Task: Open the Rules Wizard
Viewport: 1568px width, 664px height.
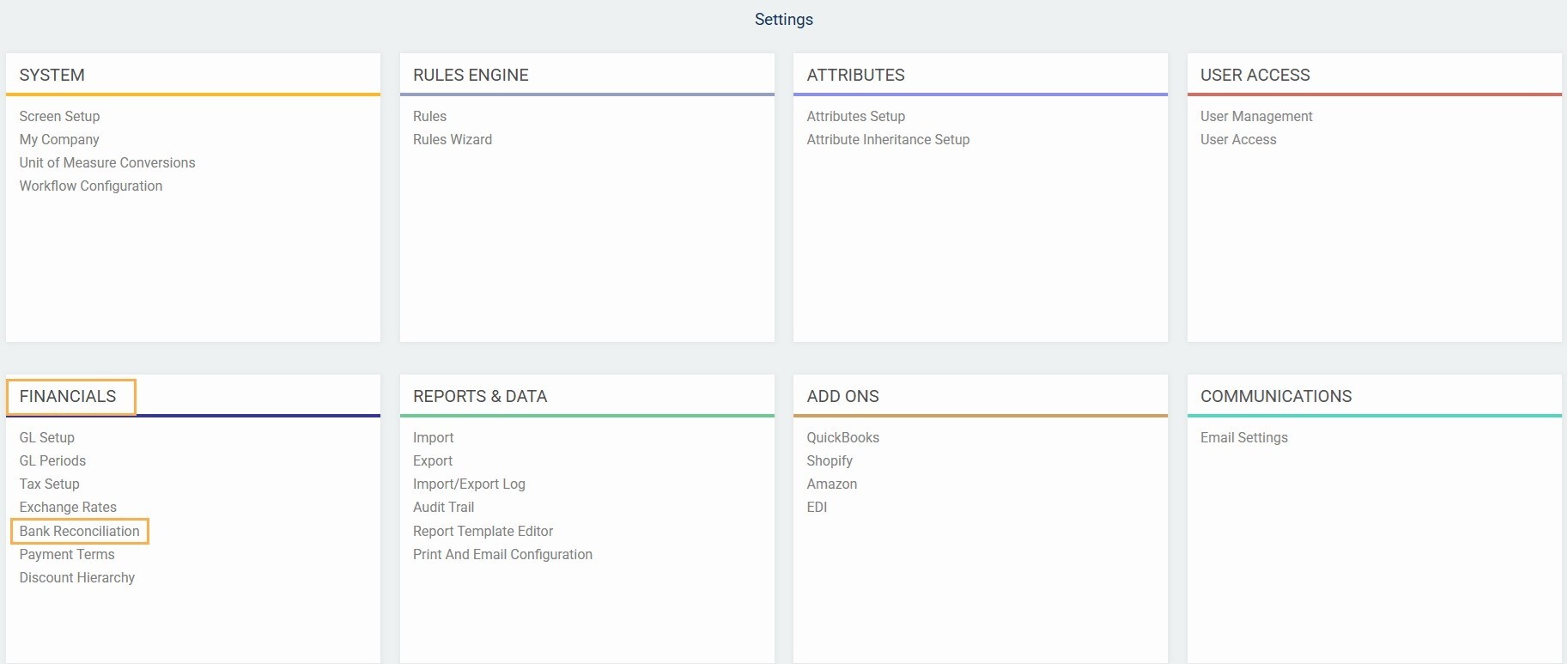Action: [x=453, y=139]
